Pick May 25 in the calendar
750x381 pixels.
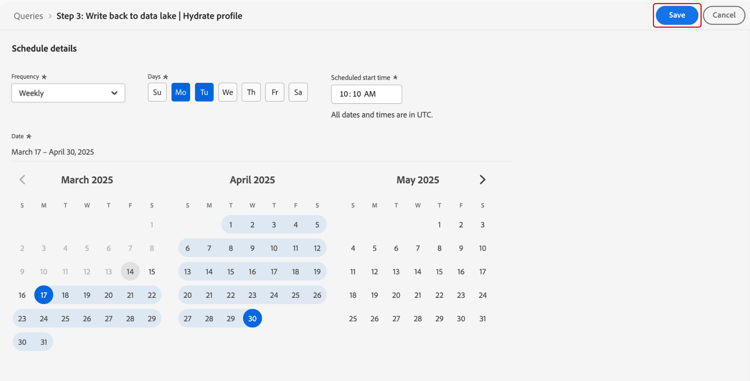(x=353, y=319)
